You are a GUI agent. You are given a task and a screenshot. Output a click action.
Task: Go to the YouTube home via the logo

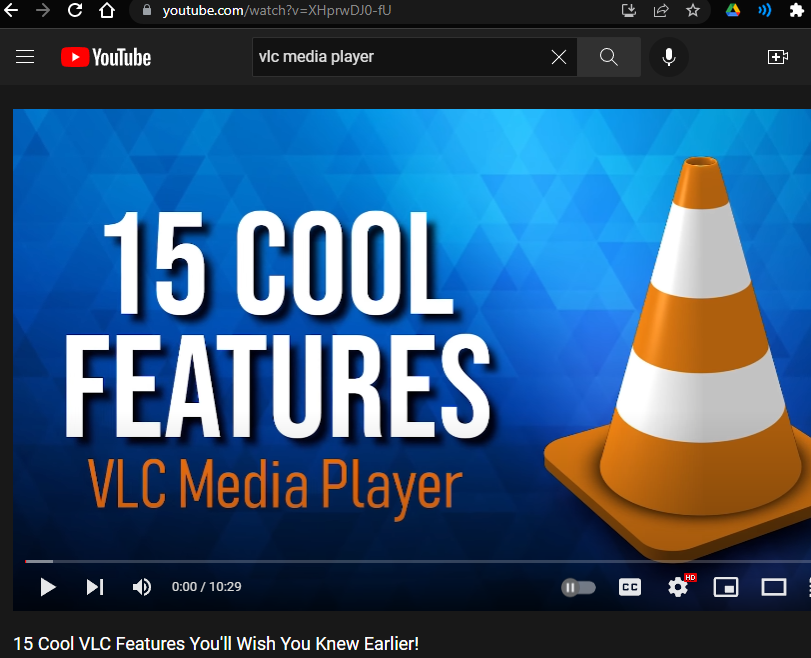(106, 57)
